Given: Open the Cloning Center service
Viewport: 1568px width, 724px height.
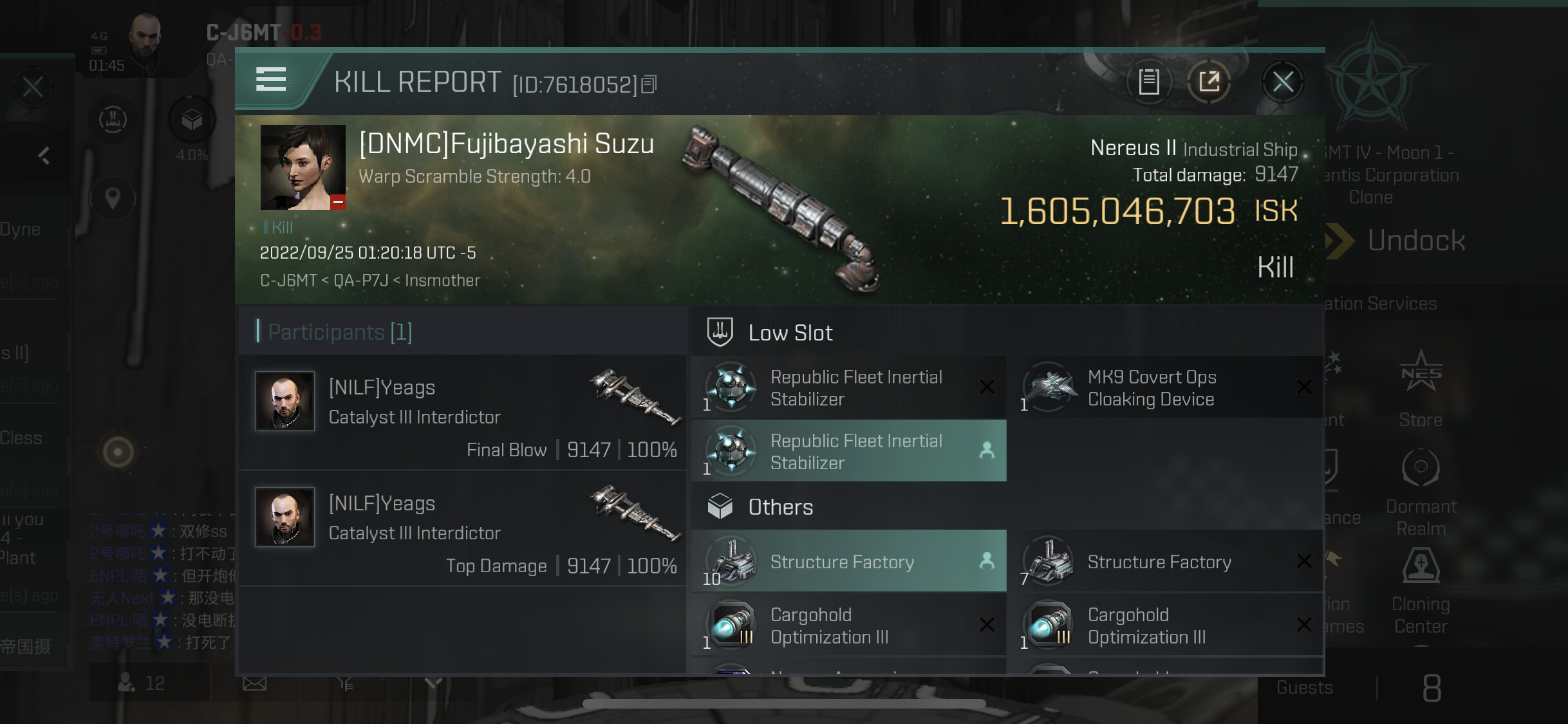Looking at the screenshot, I should tap(1421, 591).
